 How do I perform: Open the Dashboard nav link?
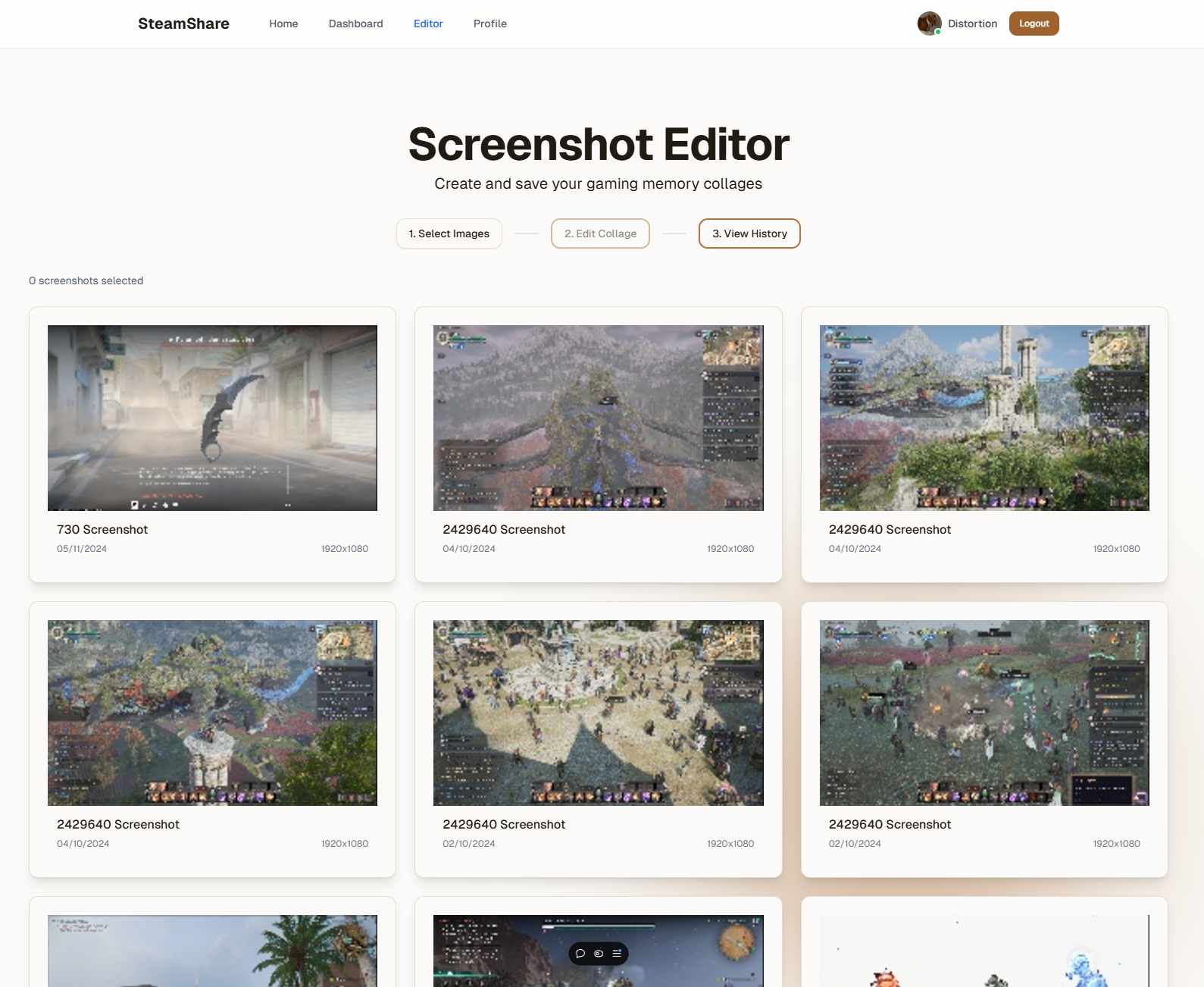(355, 23)
